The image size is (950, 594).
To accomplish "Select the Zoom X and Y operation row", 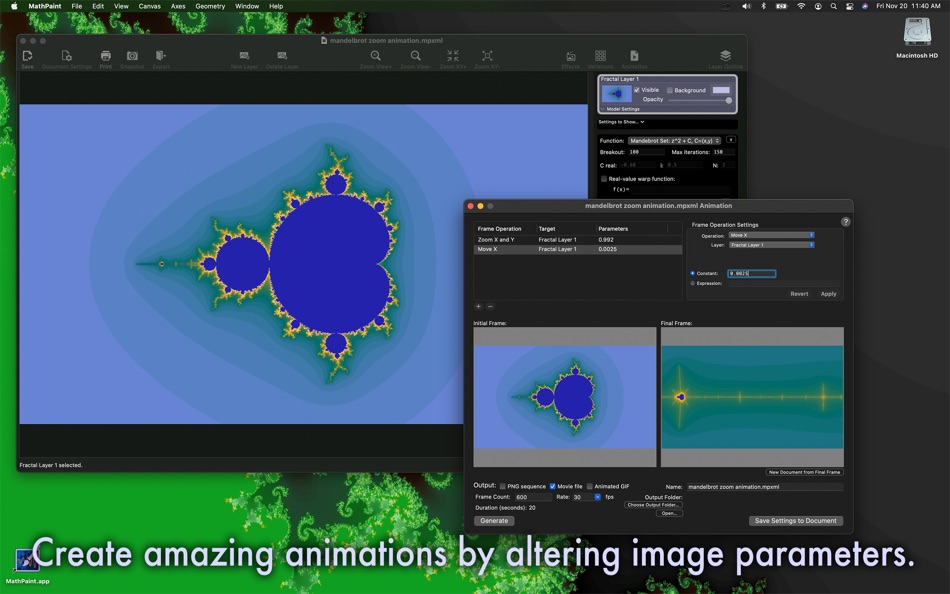I will coord(577,239).
